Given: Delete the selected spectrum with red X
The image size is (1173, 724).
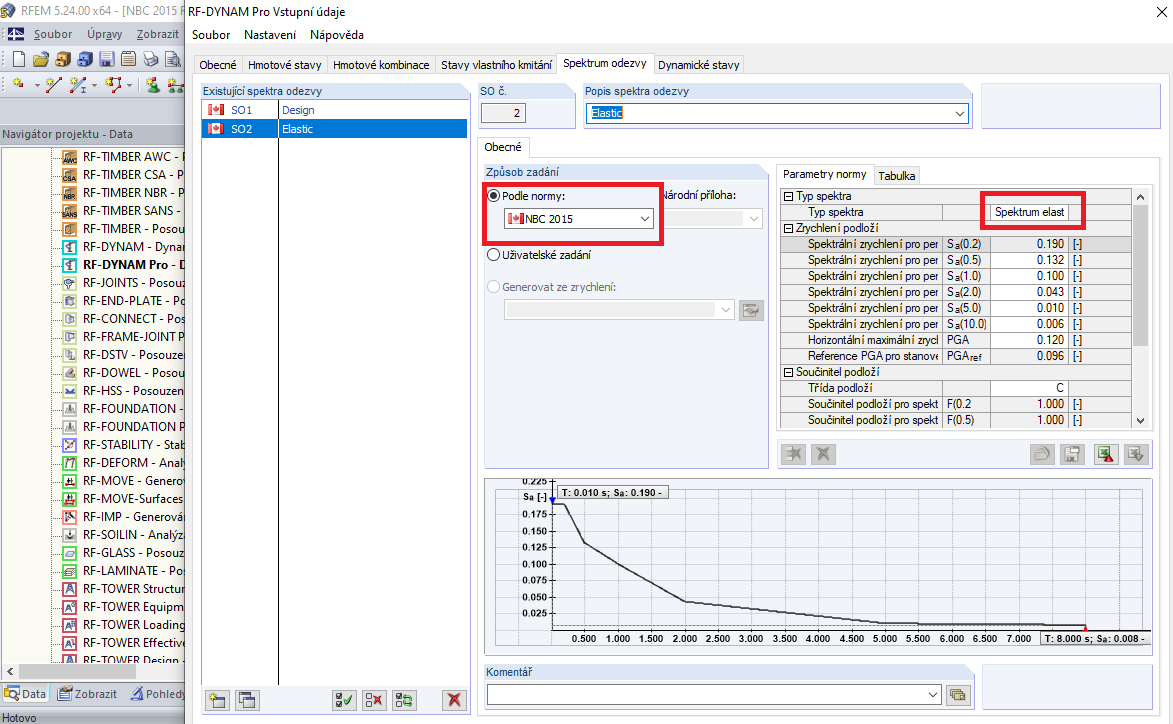Looking at the screenshot, I should (453, 700).
